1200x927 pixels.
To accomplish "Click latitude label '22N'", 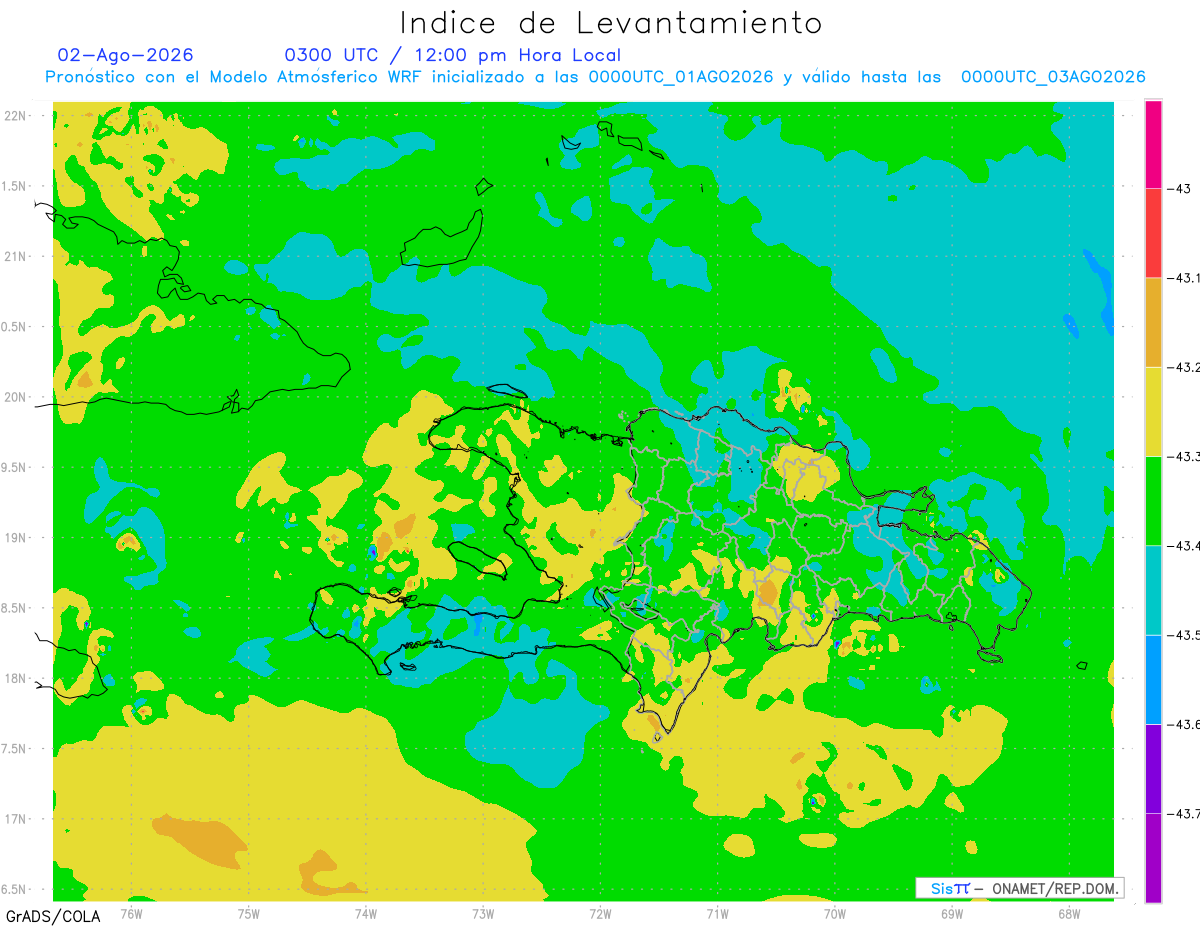I will pos(17,116).
